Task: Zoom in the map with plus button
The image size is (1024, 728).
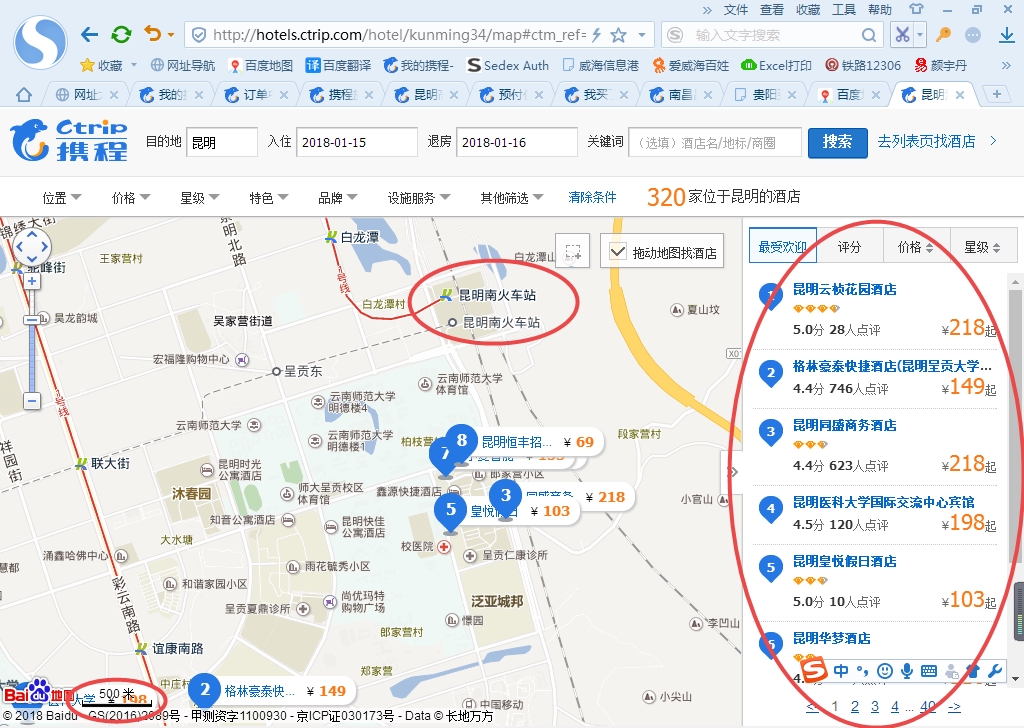Action: click(32, 282)
